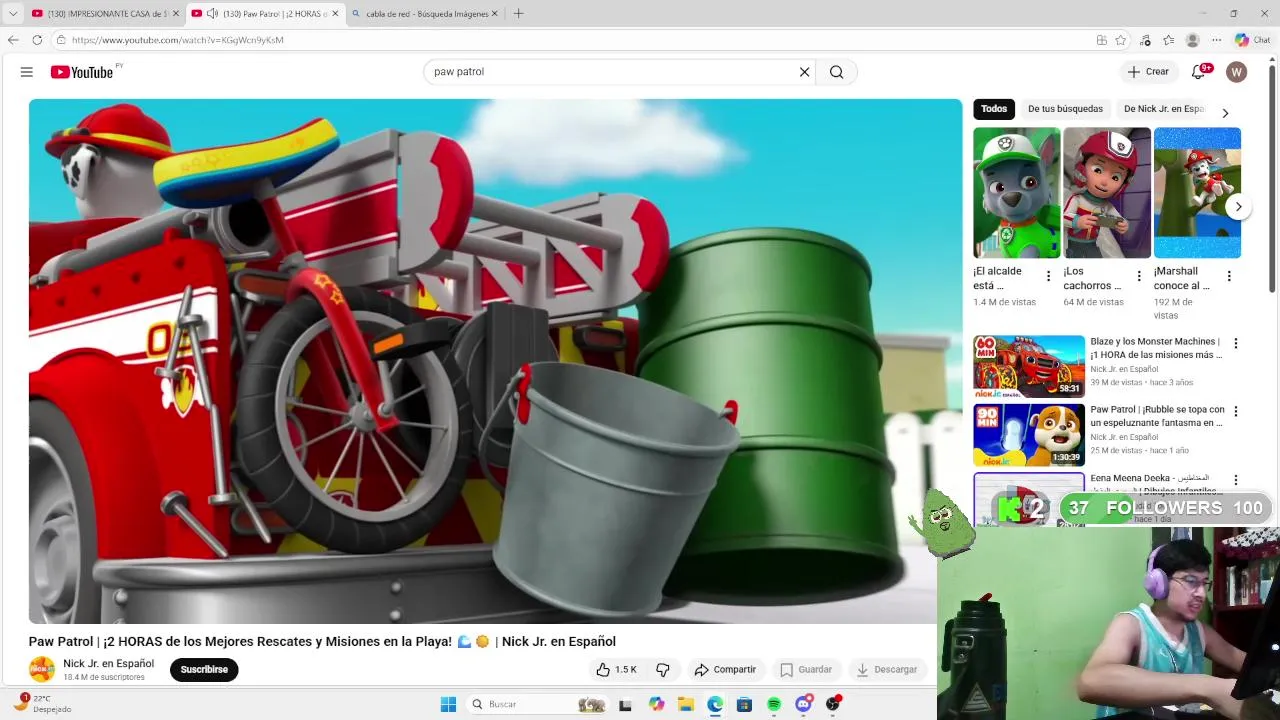Open the Copilot Chat button
Screen dimensions: 1280x720
click(x=1252, y=40)
